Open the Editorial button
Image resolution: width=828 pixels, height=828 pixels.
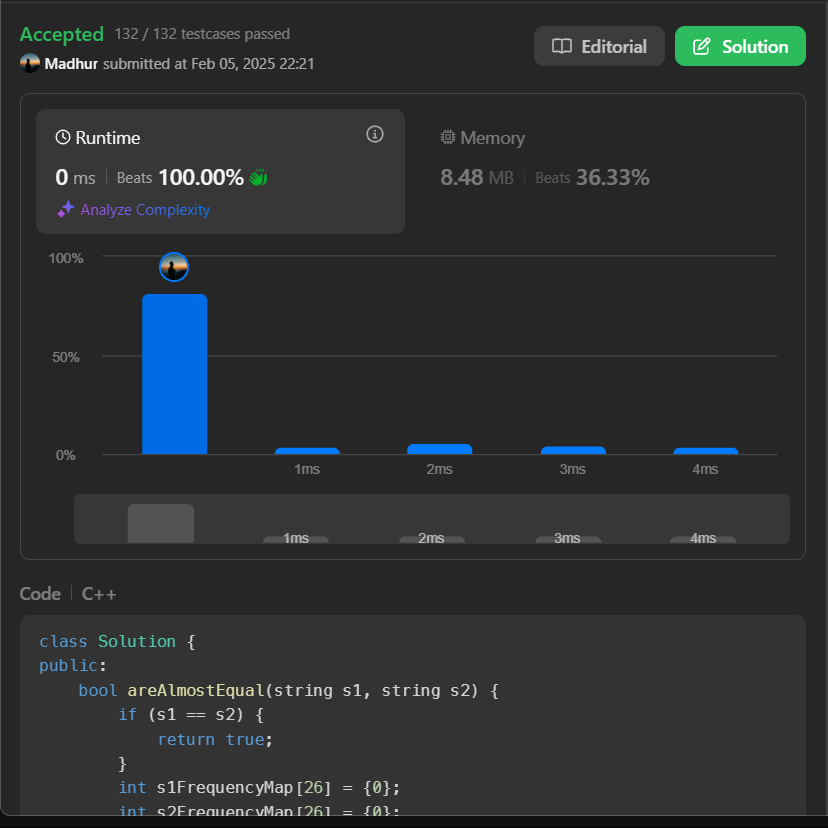point(599,46)
